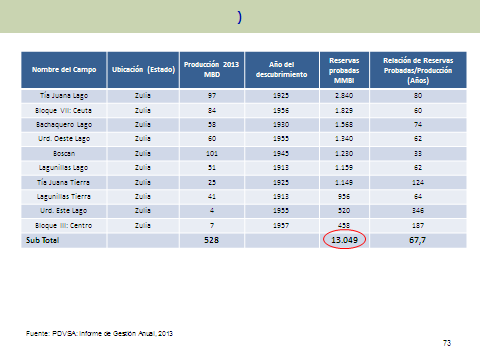Click the 'Bloque VII: Ceuta' cell
480x360 pixels.
click(63, 110)
